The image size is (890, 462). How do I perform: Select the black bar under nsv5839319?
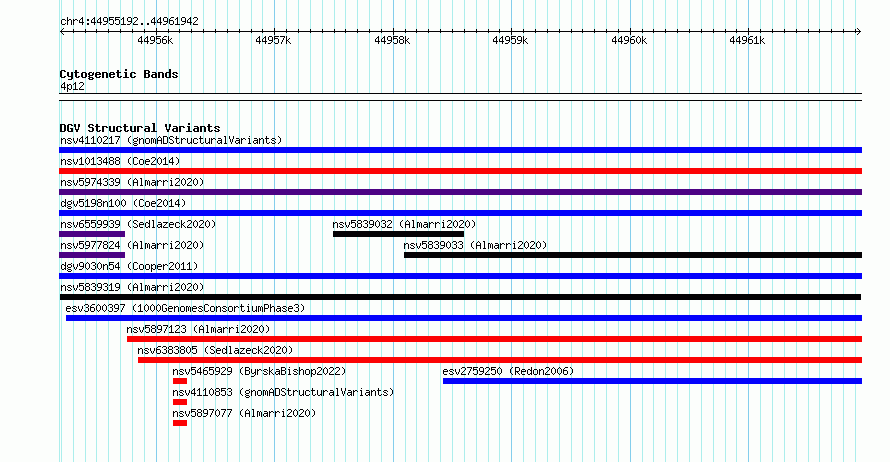(x=460, y=297)
